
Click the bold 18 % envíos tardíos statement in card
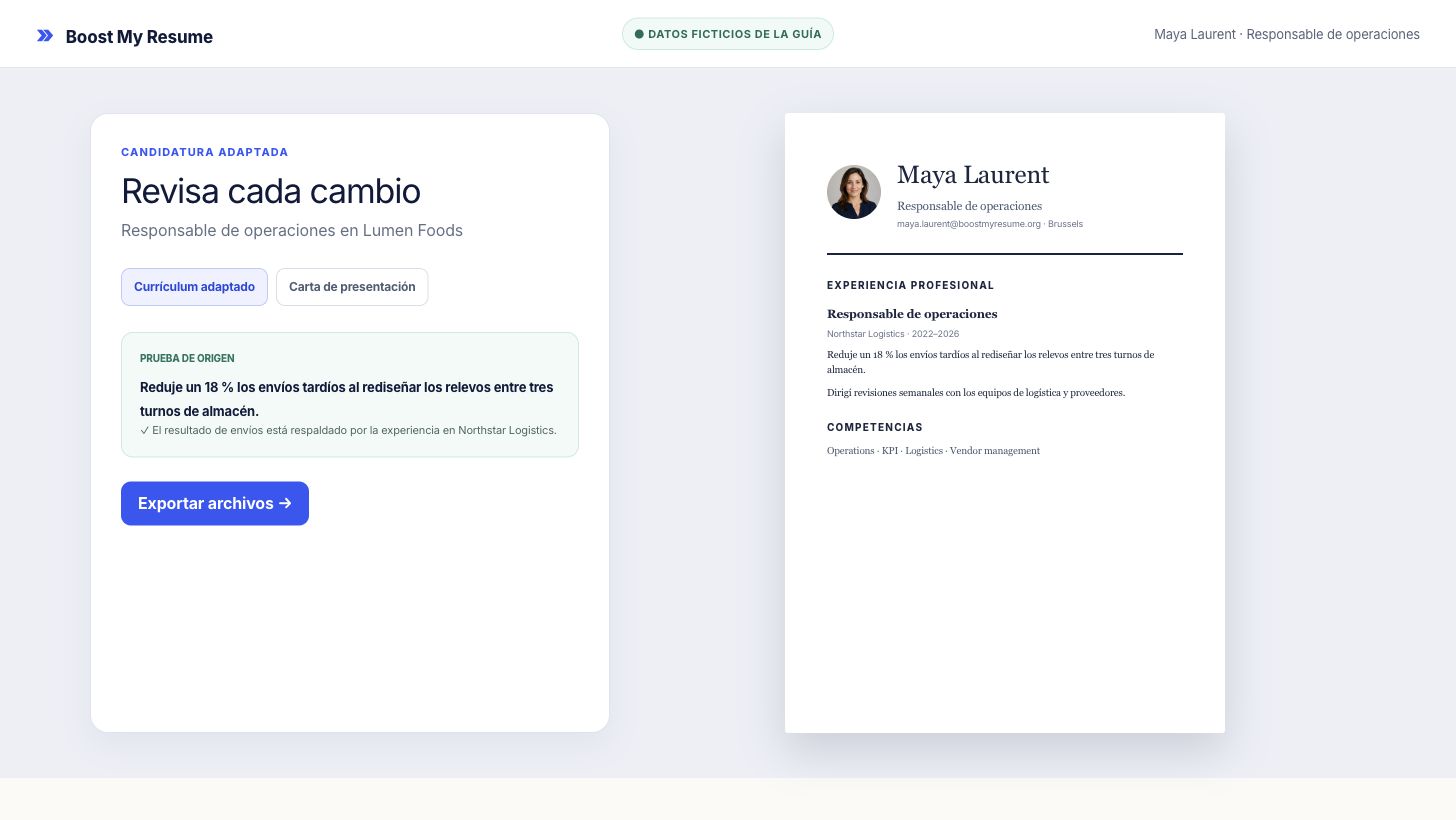click(x=346, y=399)
